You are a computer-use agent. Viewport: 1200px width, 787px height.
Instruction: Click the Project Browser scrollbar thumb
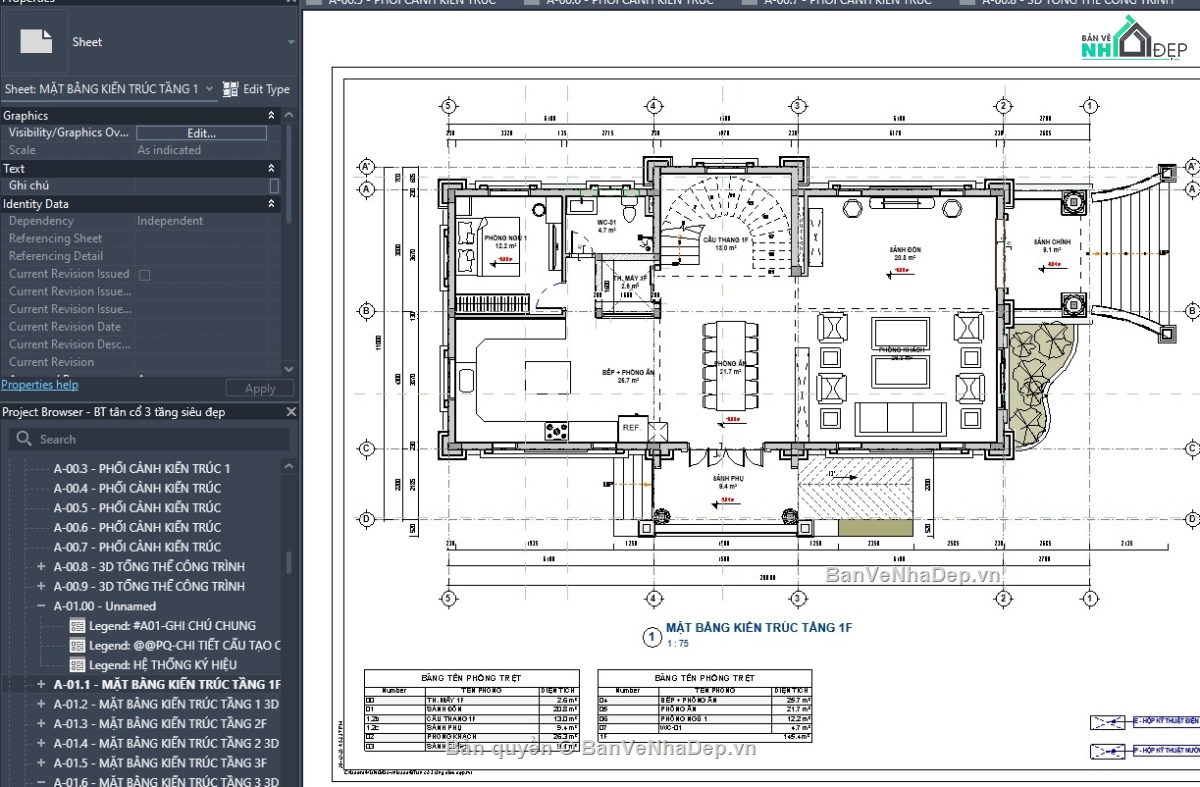click(x=291, y=563)
